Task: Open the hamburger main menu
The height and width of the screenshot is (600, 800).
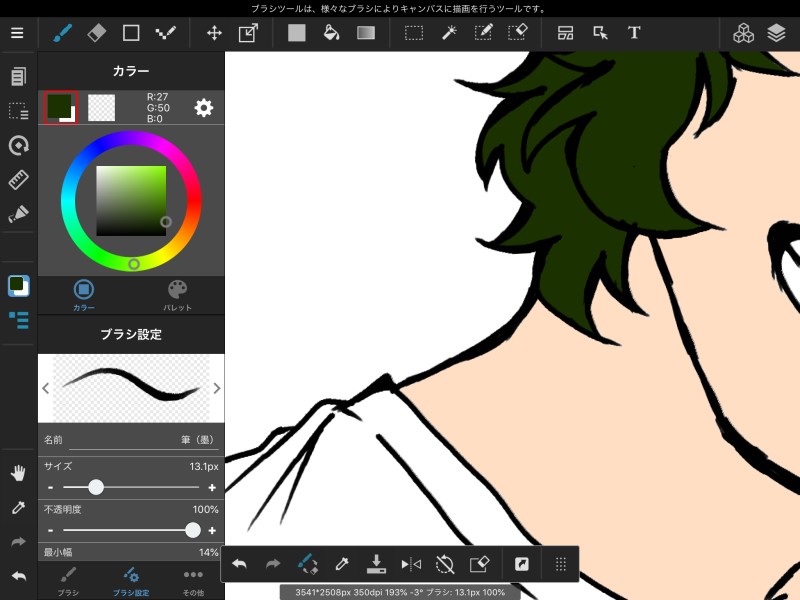Action: tap(17, 33)
